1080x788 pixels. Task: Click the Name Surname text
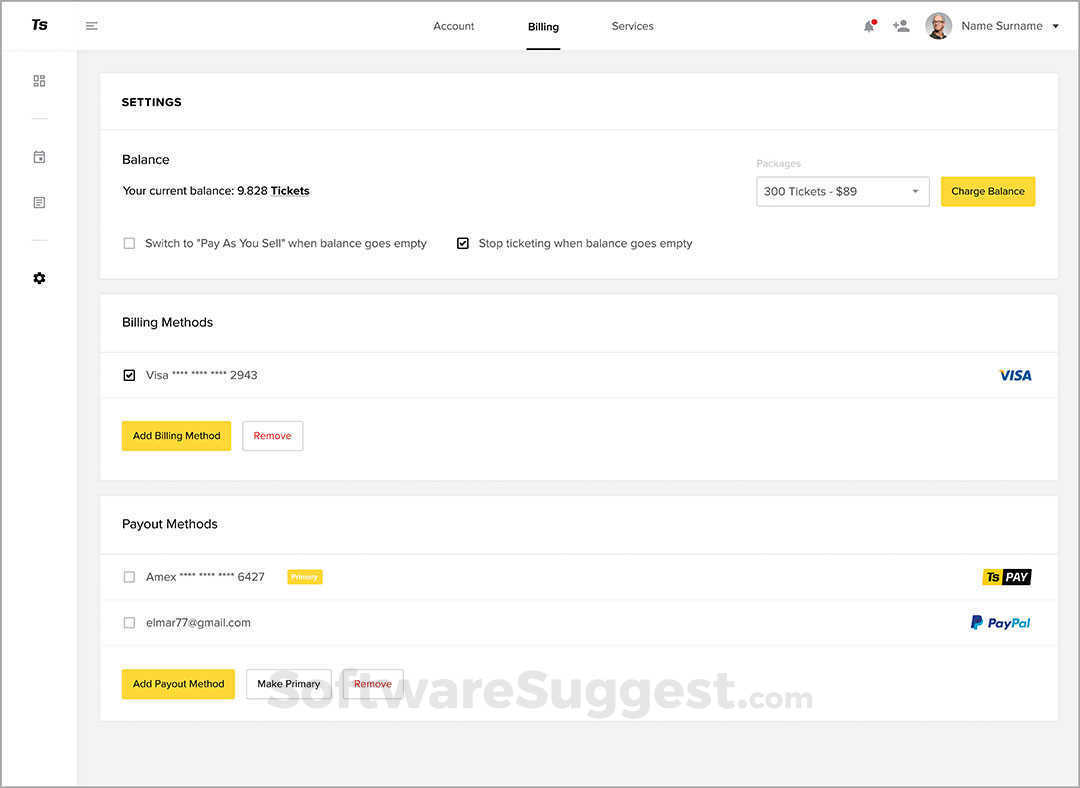point(1001,26)
